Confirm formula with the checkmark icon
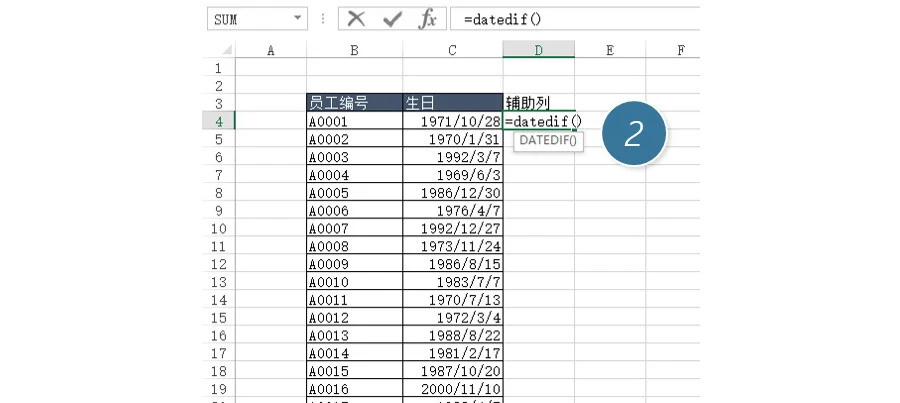This screenshot has height=403, width=900. 393,19
